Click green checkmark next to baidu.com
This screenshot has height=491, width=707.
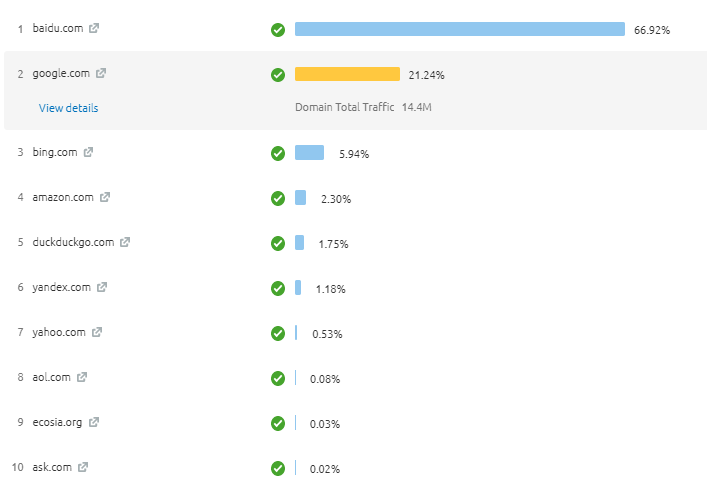coord(278,29)
